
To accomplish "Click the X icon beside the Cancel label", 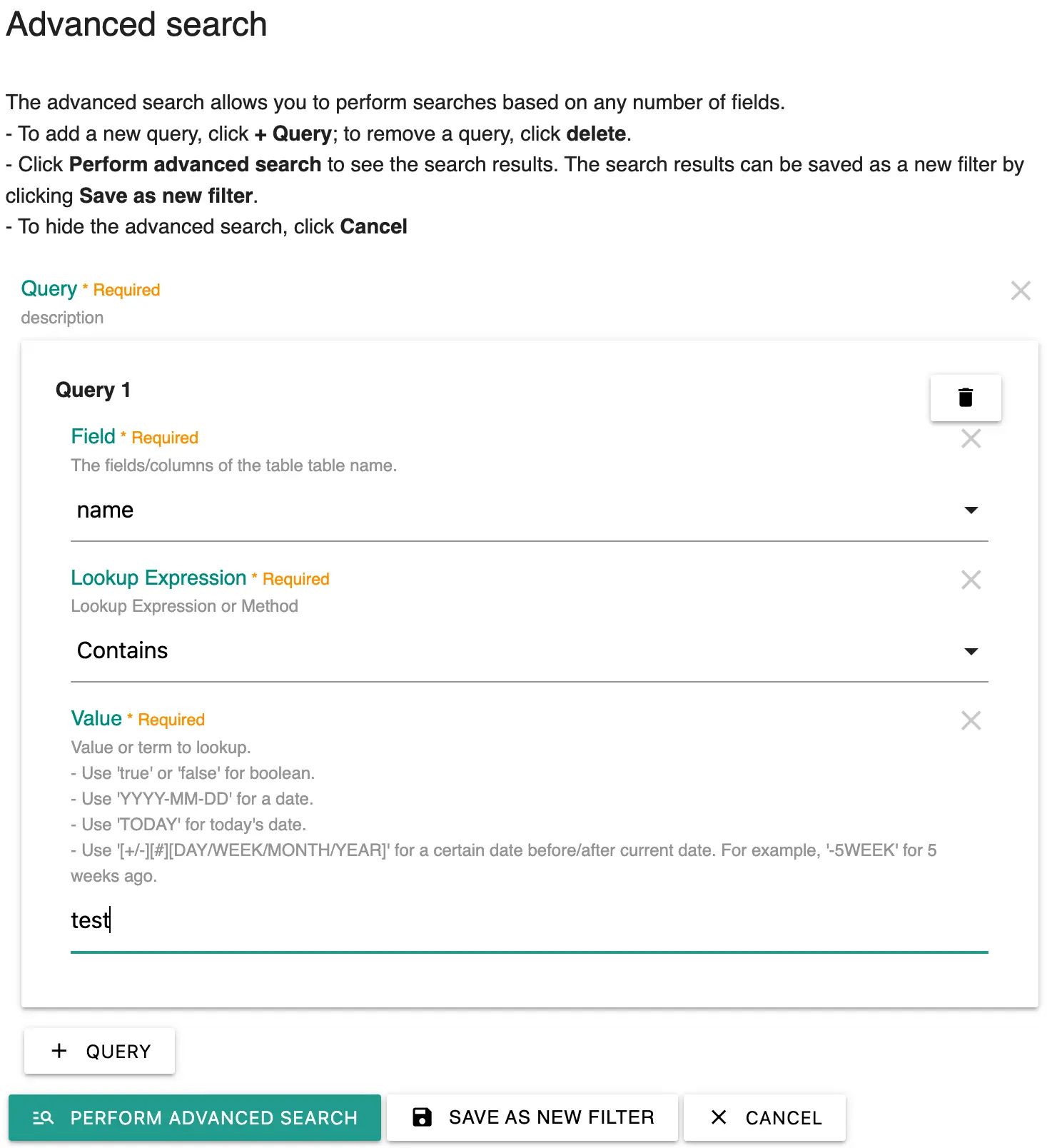I will click(x=719, y=1117).
